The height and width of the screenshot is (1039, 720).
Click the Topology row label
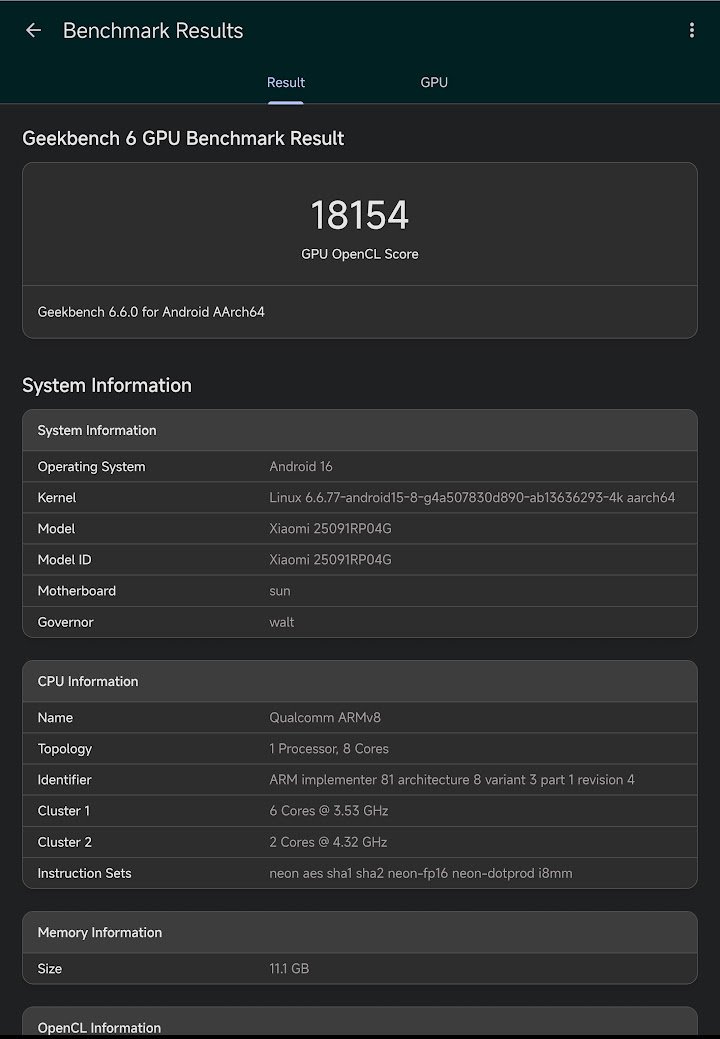click(65, 749)
